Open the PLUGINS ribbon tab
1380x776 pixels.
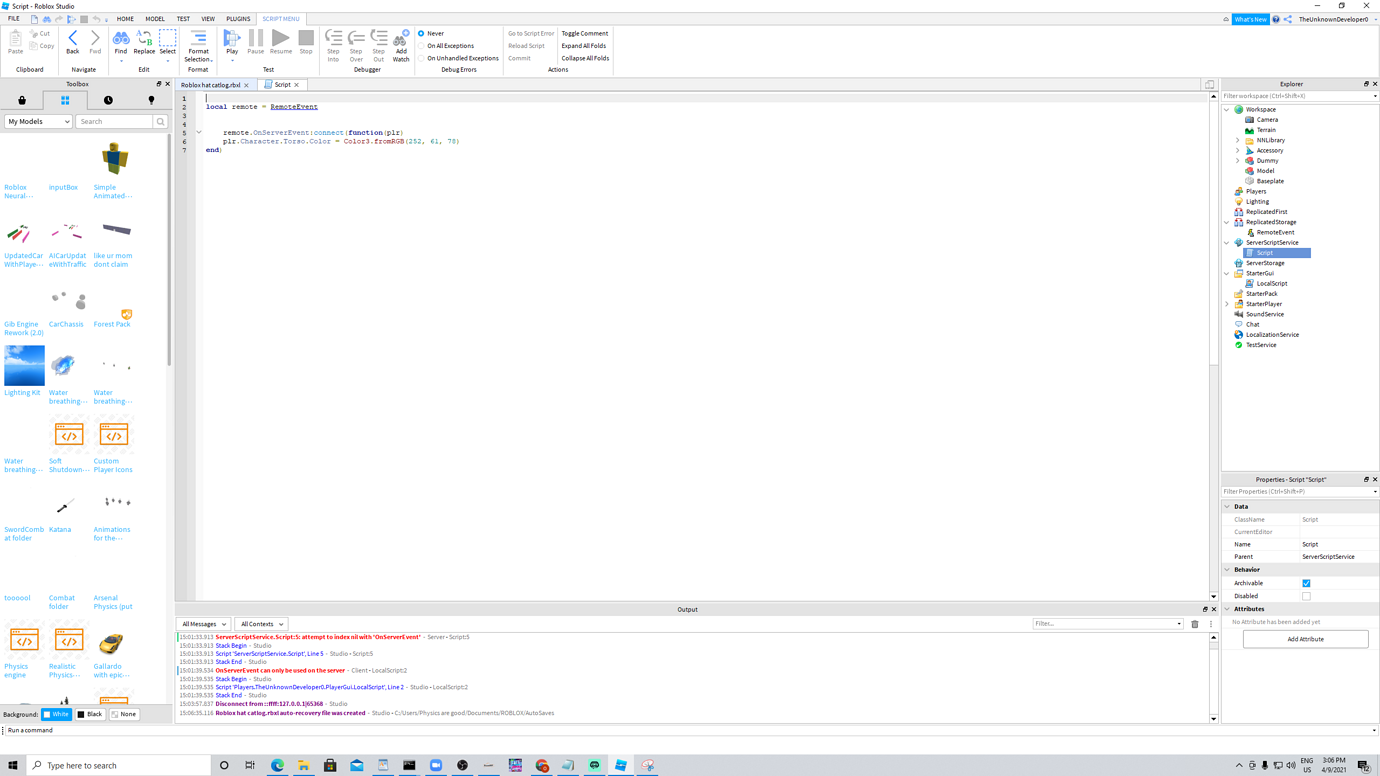point(238,19)
